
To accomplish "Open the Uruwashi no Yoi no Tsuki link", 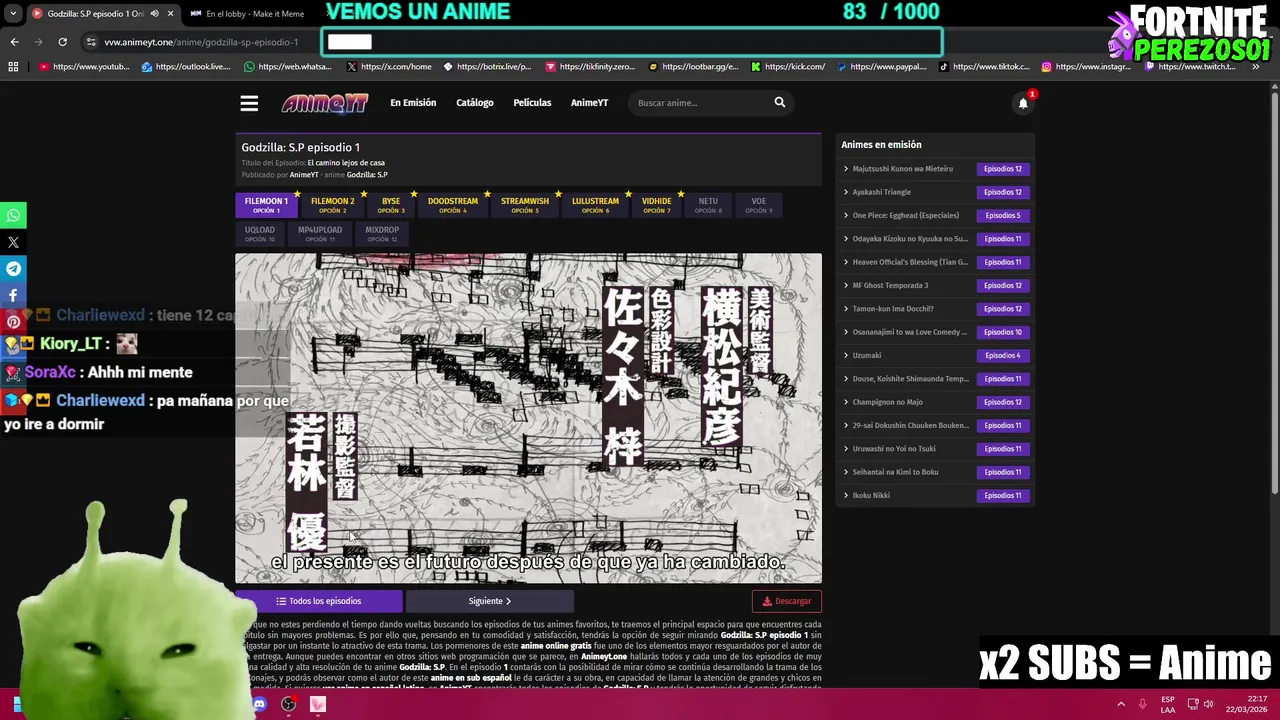I will [x=894, y=449].
